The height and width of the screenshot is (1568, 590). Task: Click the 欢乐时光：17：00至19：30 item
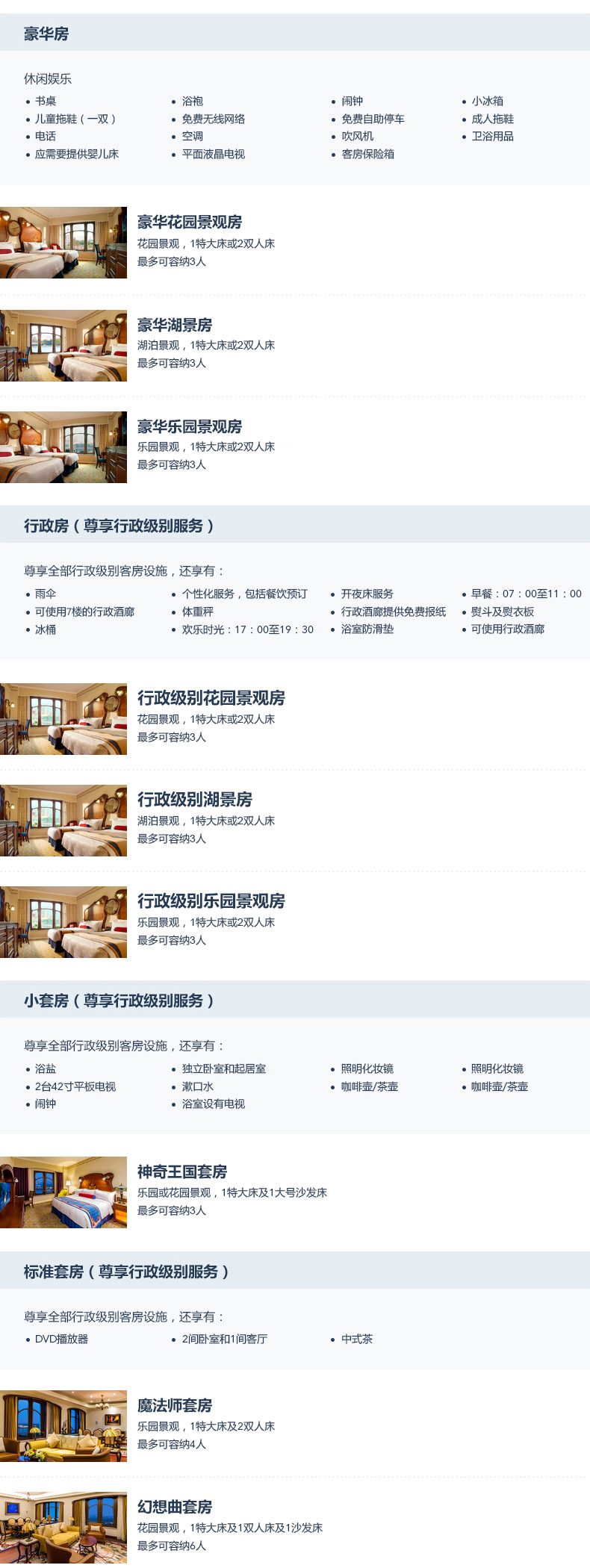click(248, 629)
